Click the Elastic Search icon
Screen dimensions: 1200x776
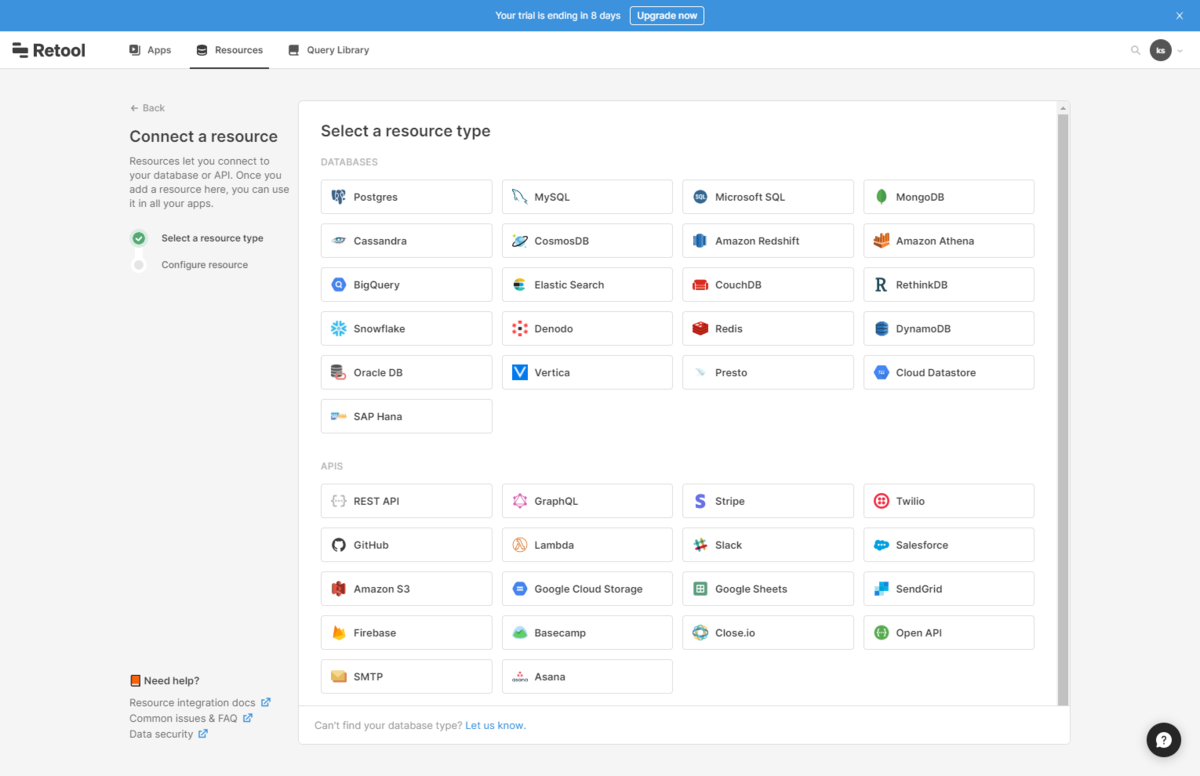click(x=520, y=285)
